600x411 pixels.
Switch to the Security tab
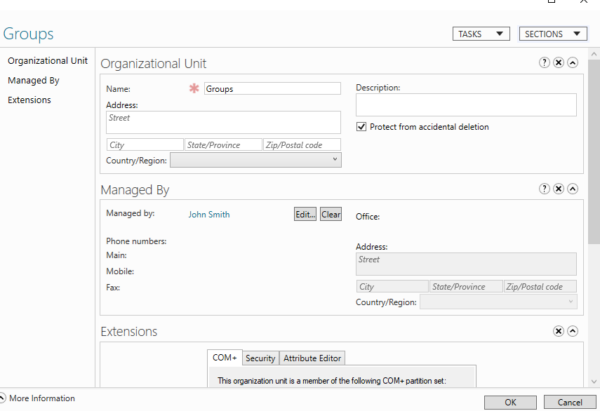pyautogui.click(x=260, y=358)
